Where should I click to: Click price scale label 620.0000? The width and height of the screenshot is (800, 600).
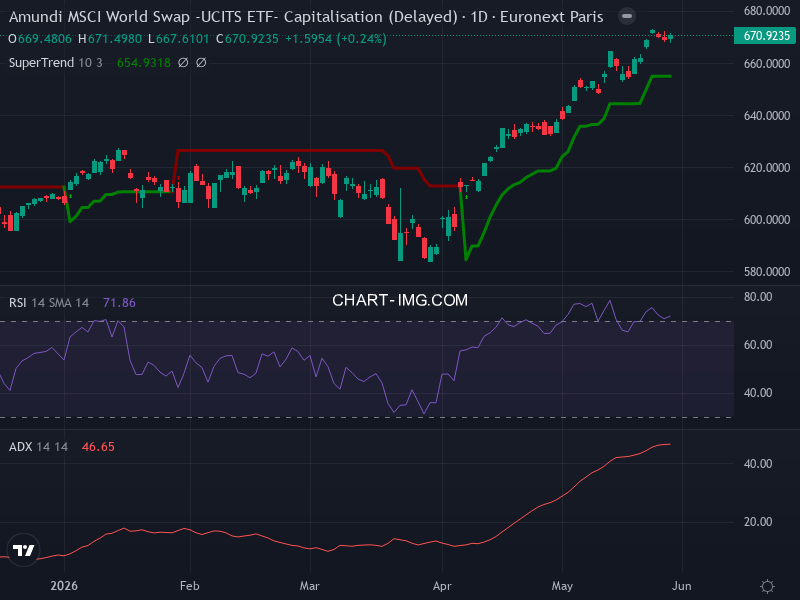coord(767,168)
